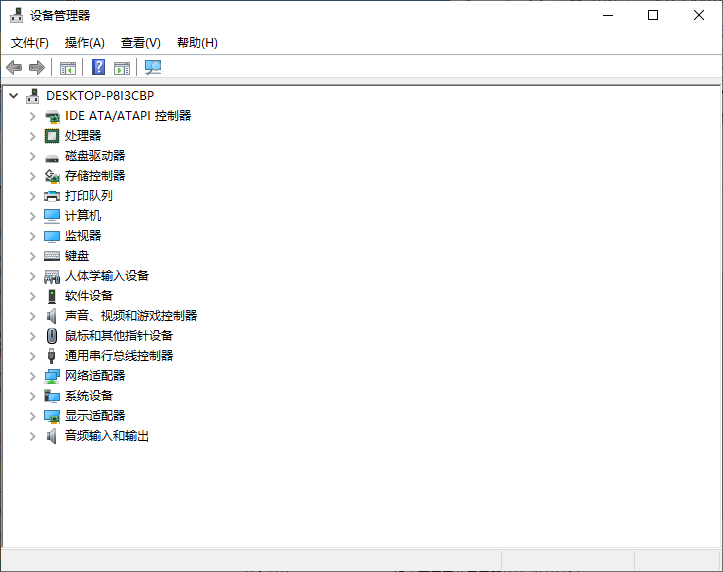Select the 显示适配器 label
The image size is (723, 572).
(x=95, y=416)
